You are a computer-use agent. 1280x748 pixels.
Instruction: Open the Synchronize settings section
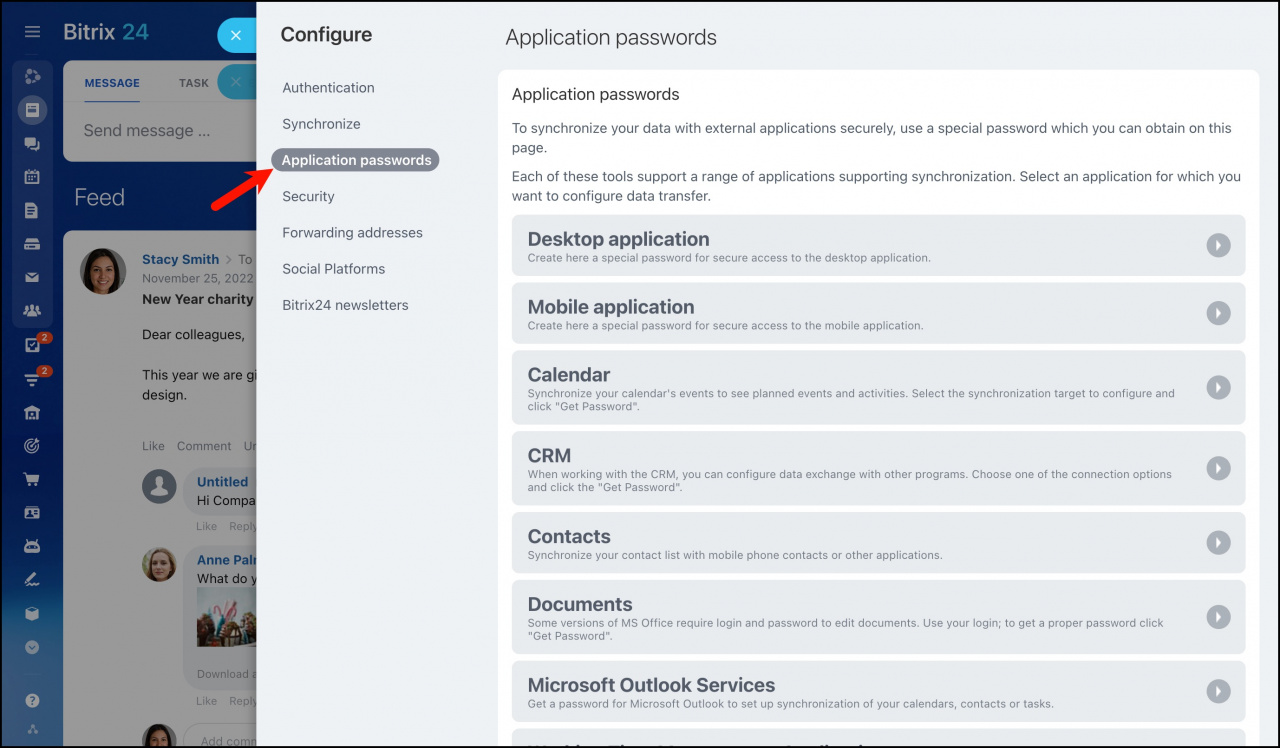[321, 124]
